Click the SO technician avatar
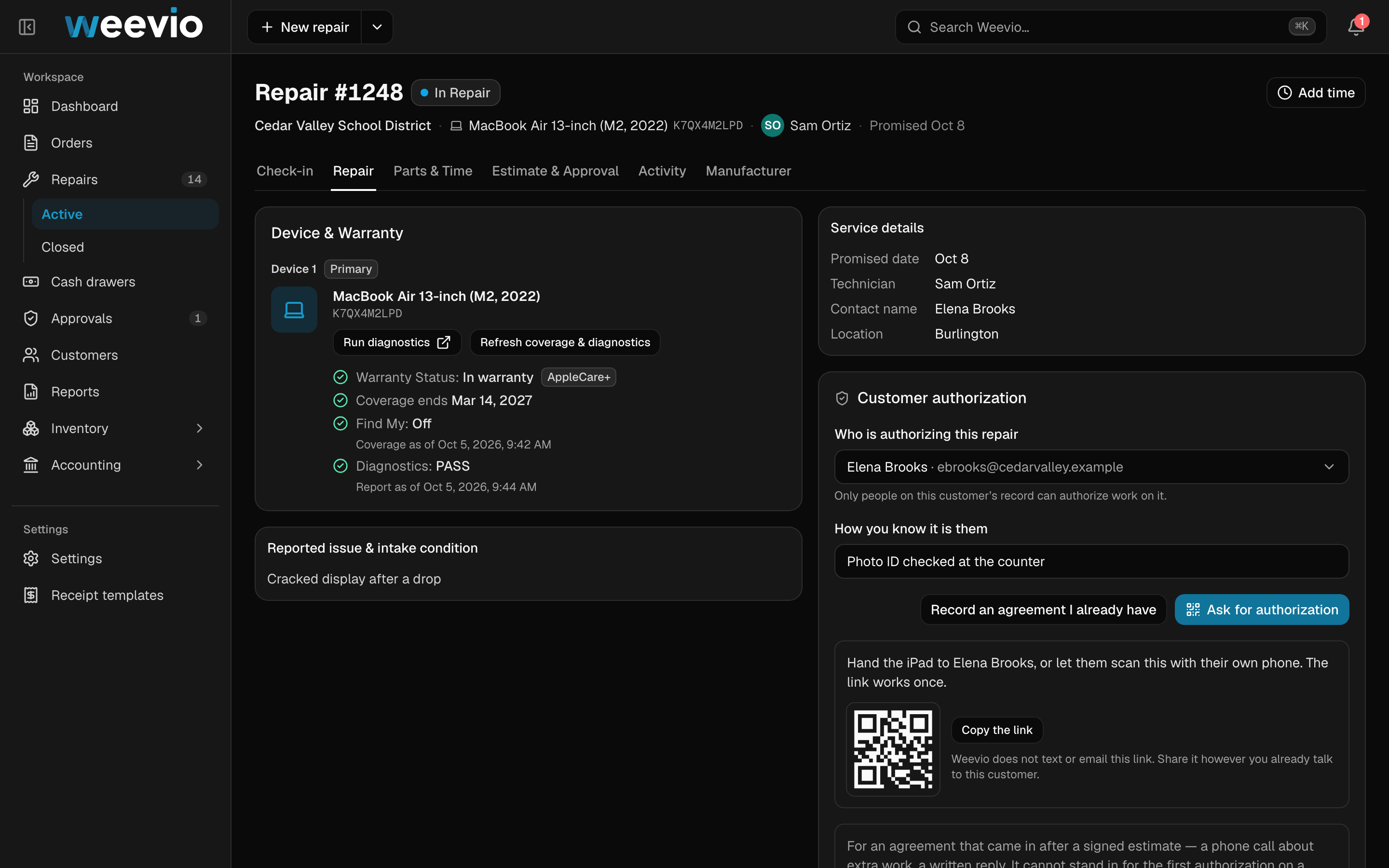Viewport: 1389px width, 868px height. pyautogui.click(x=772, y=126)
